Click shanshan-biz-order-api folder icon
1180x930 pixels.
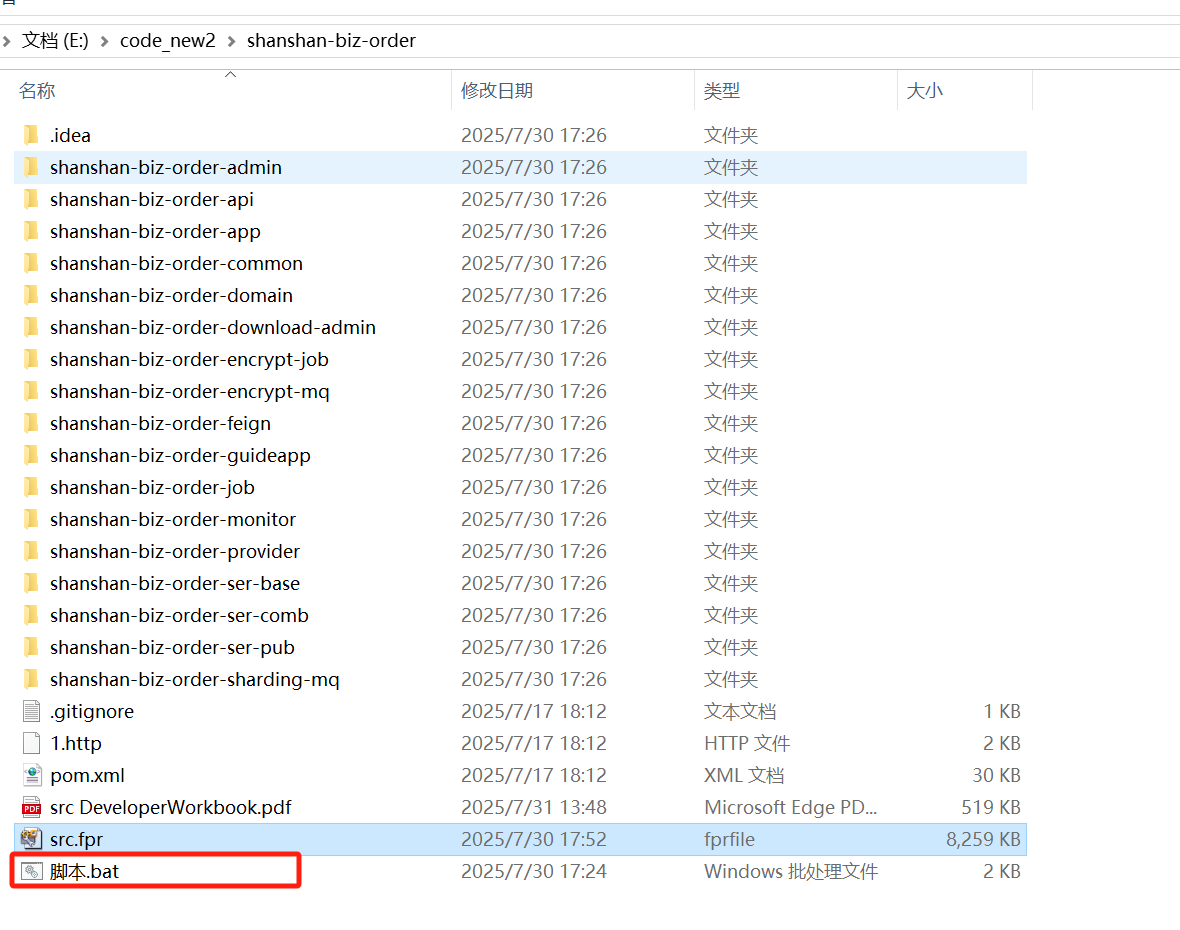31,199
